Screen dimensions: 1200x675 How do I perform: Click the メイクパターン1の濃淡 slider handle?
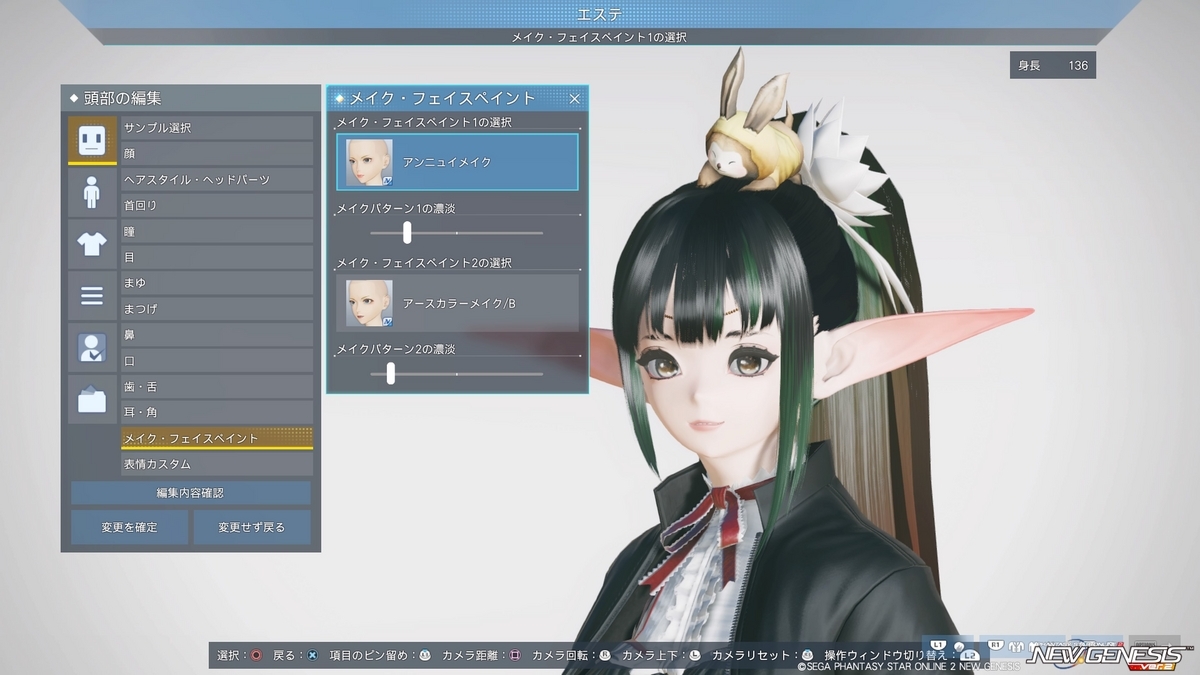407,232
